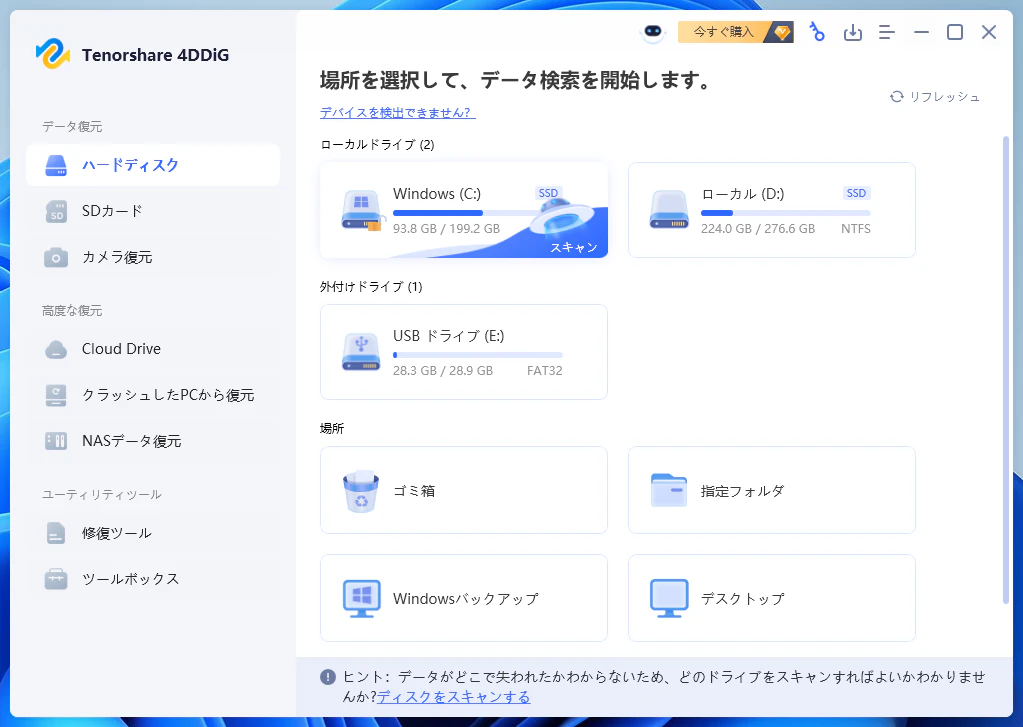Open Cloud Drive in the sidebar
Image resolution: width=1023 pixels, height=727 pixels.
[153, 349]
